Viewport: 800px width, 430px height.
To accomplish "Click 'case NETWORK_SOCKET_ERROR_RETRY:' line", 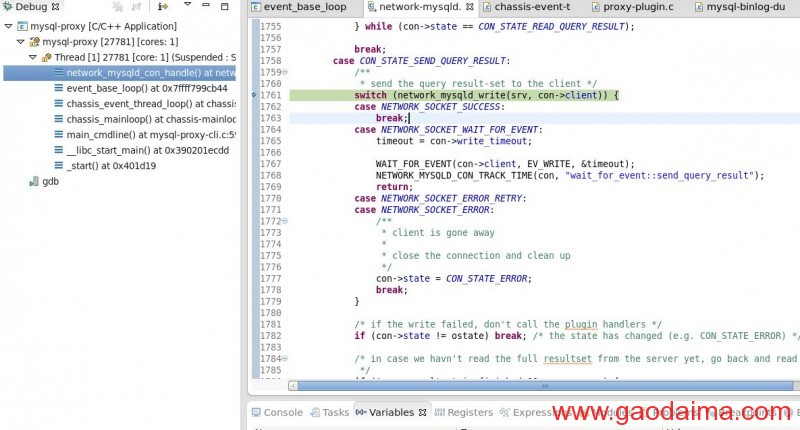I will (440, 198).
